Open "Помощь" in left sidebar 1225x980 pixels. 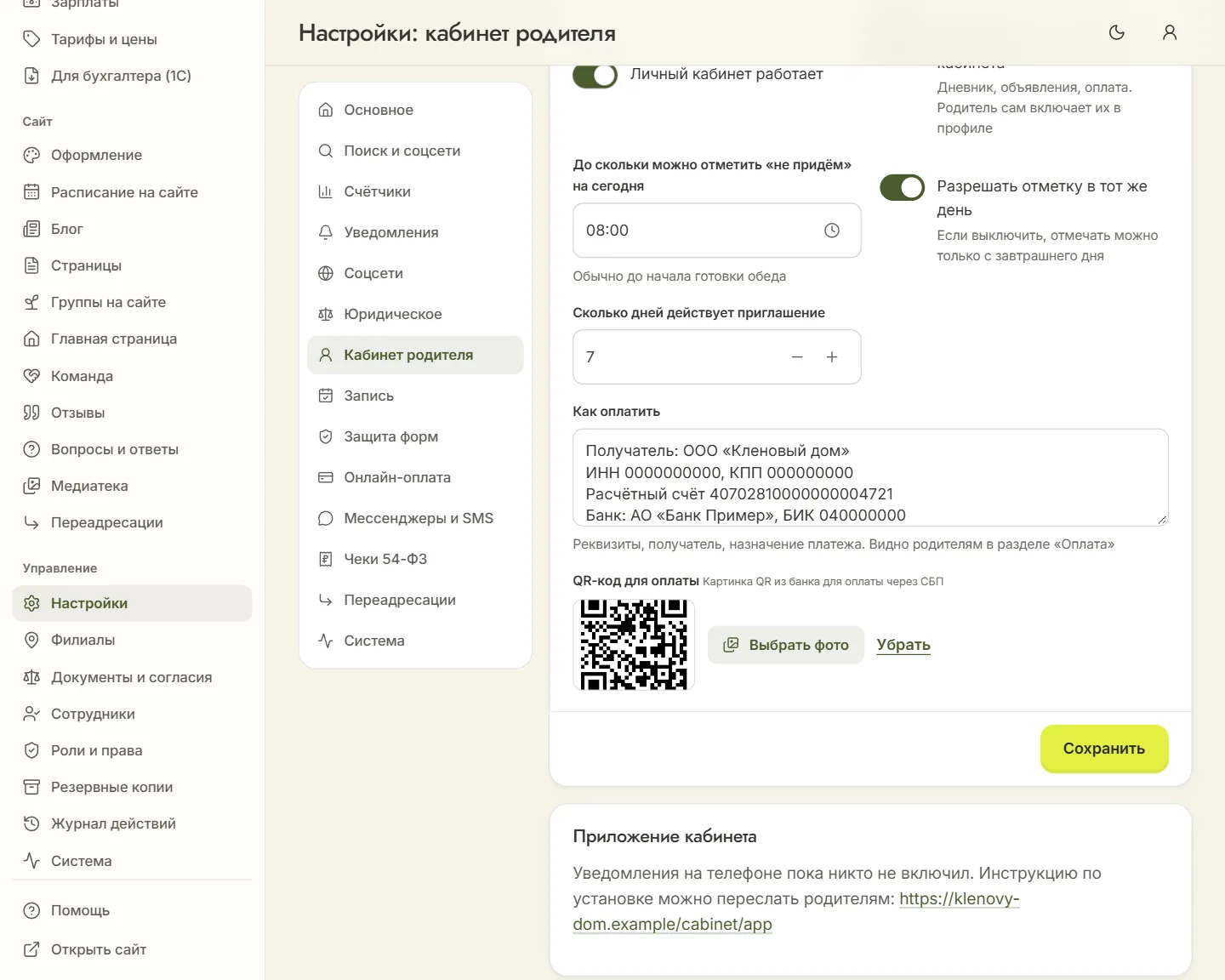pyautogui.click(x=132, y=910)
